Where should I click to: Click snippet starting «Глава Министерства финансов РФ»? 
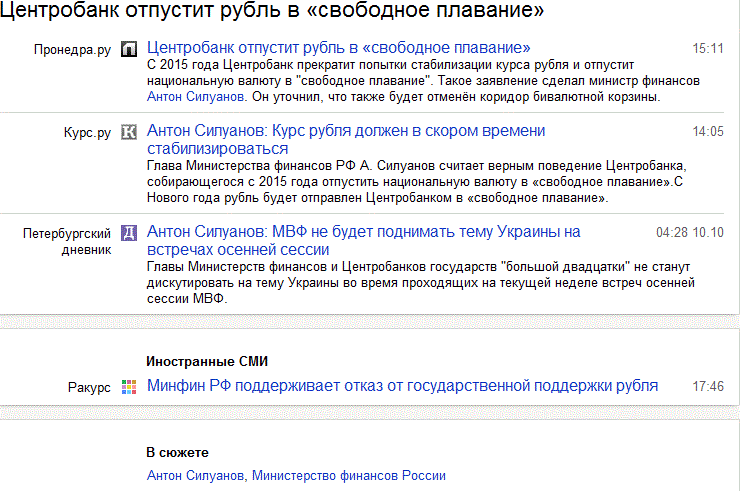[x=417, y=182]
